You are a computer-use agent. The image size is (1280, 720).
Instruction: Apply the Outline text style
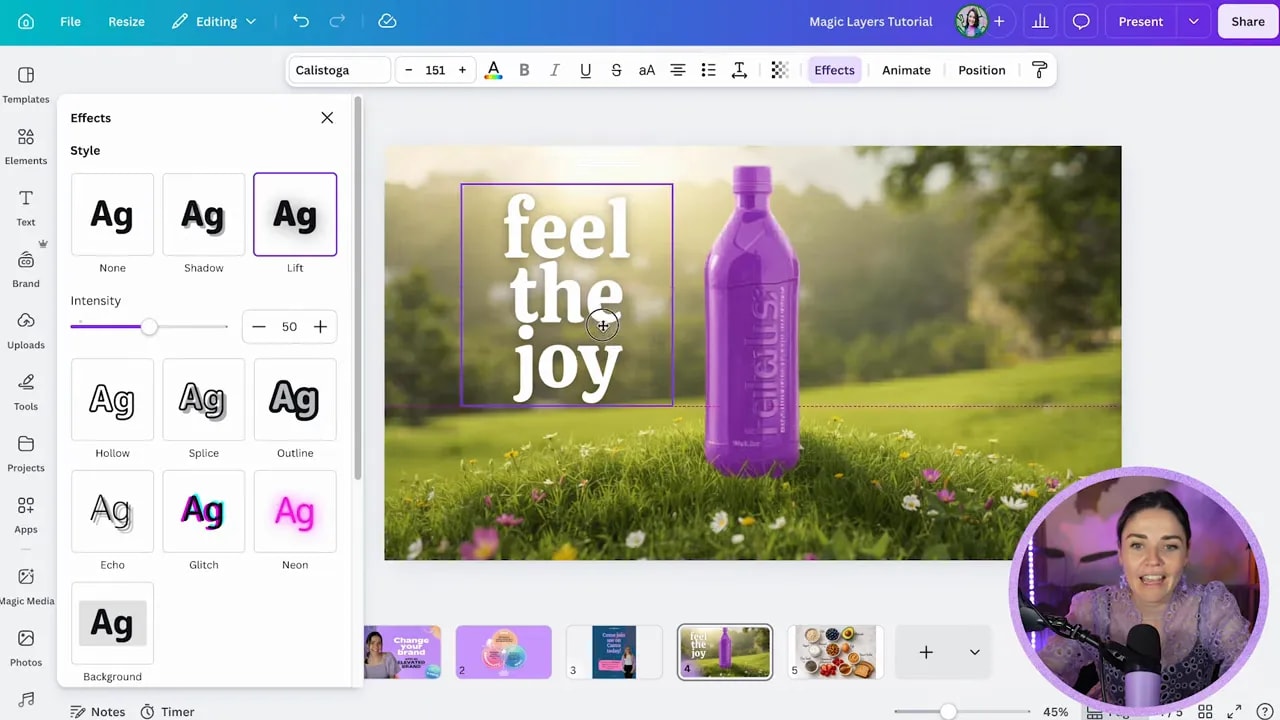coord(295,399)
